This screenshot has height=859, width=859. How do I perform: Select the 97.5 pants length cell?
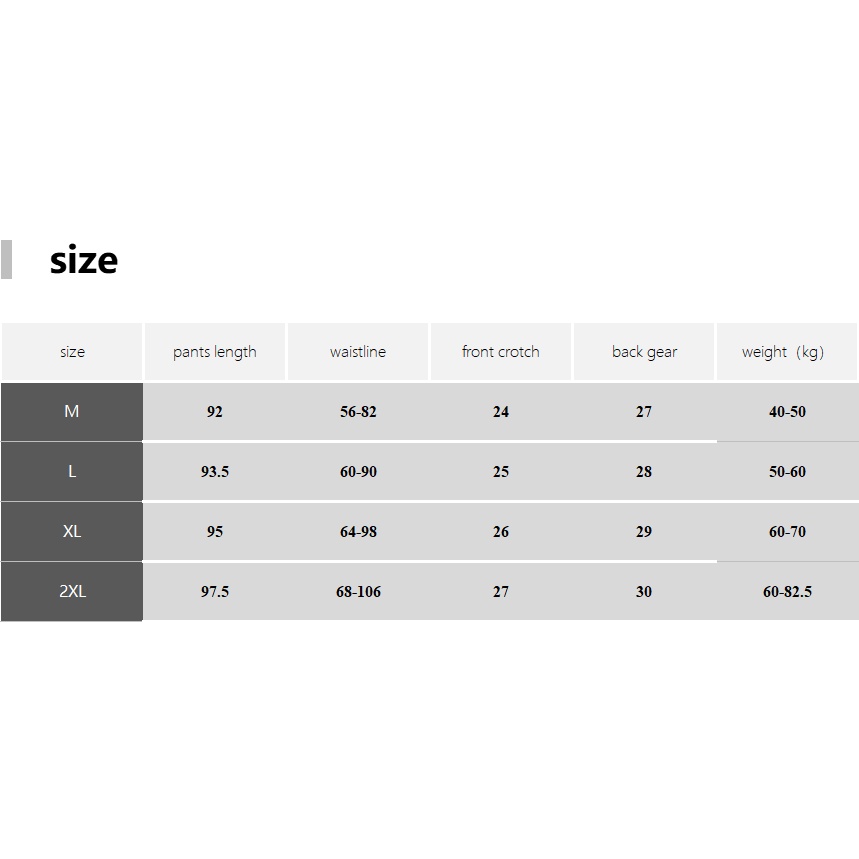coord(215,592)
